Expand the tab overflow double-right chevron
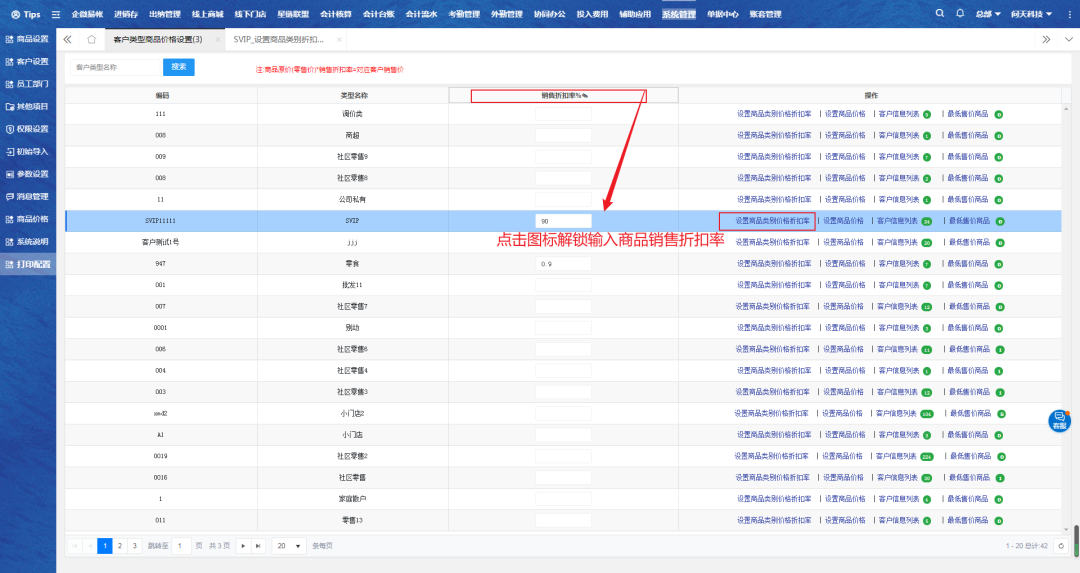Screen dimensions: 1080x573 point(1046,39)
